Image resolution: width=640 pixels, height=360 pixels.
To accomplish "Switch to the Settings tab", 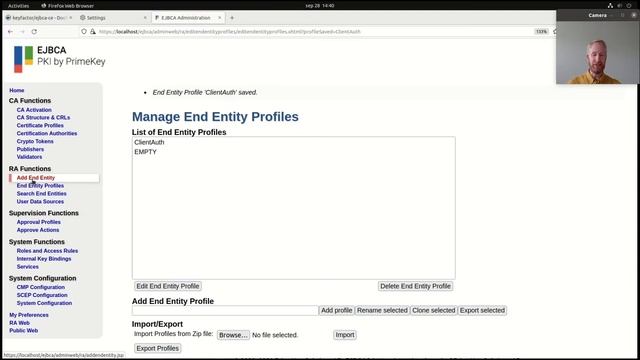I will point(113,18).
